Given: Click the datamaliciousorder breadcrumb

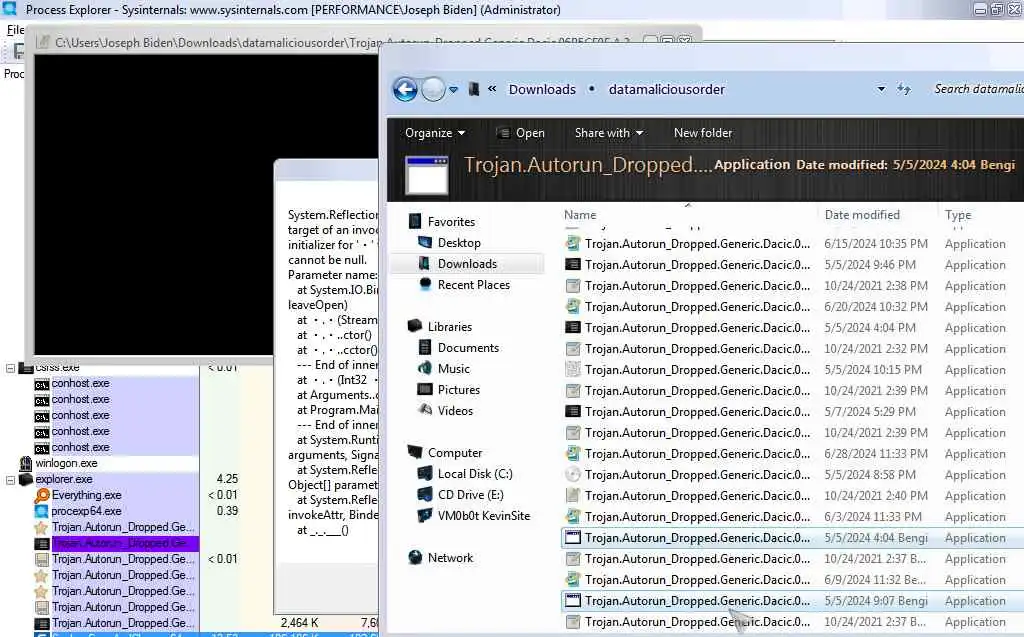Looking at the screenshot, I should 666,90.
